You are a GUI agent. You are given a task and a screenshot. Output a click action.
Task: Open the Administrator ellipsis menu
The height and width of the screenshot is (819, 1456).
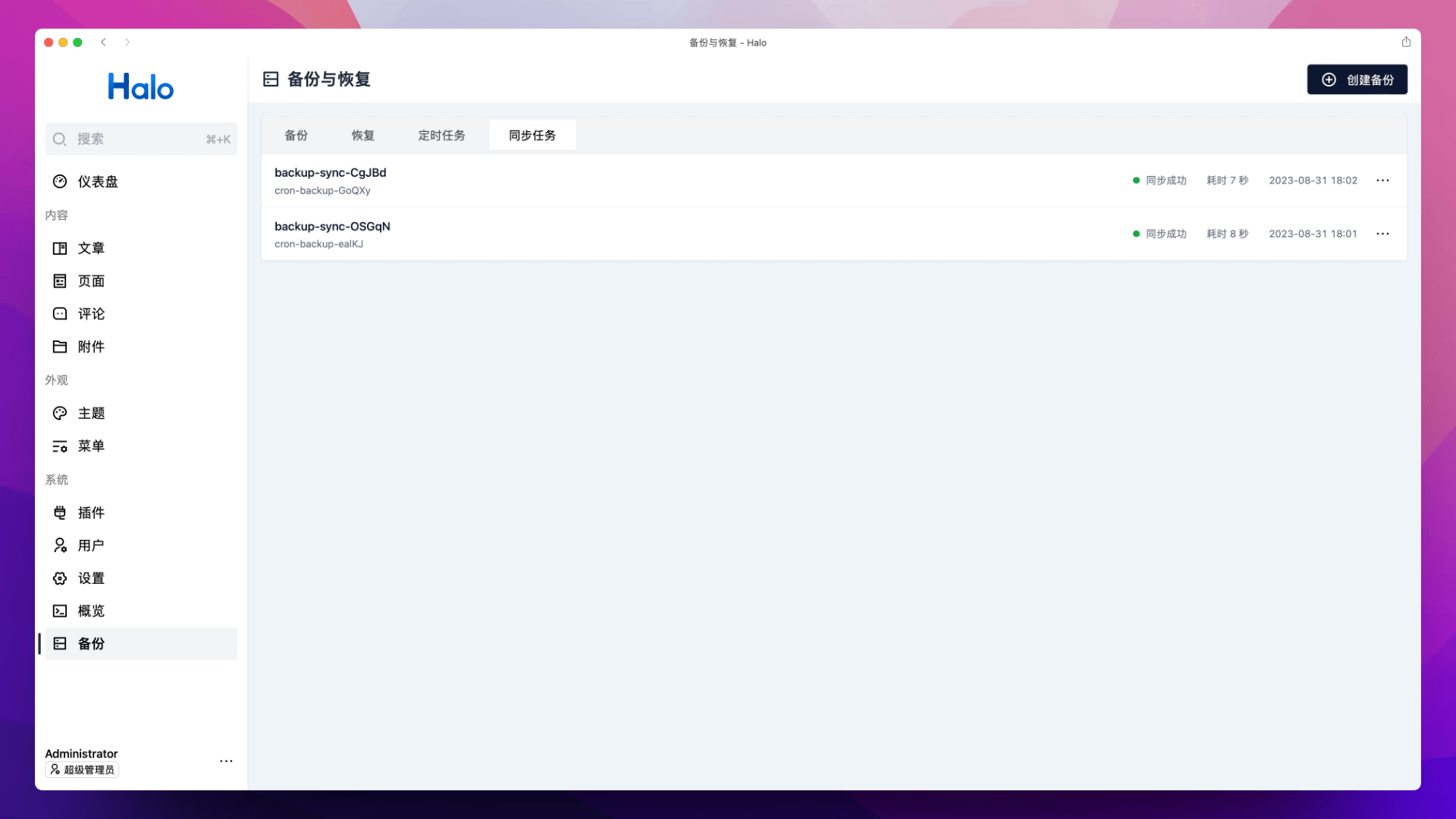click(x=226, y=761)
